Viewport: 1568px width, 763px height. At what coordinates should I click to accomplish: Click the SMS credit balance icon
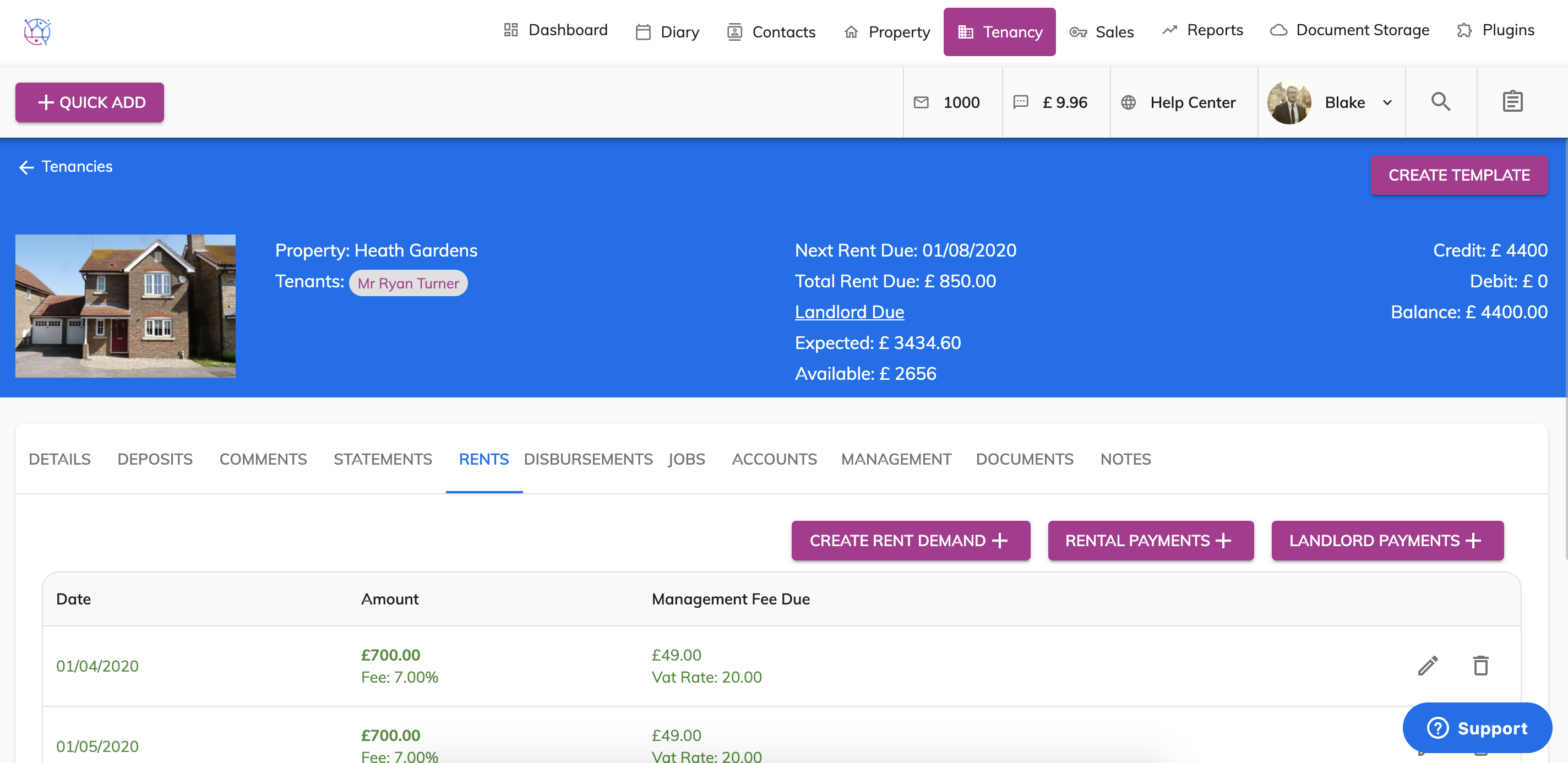coord(1020,102)
